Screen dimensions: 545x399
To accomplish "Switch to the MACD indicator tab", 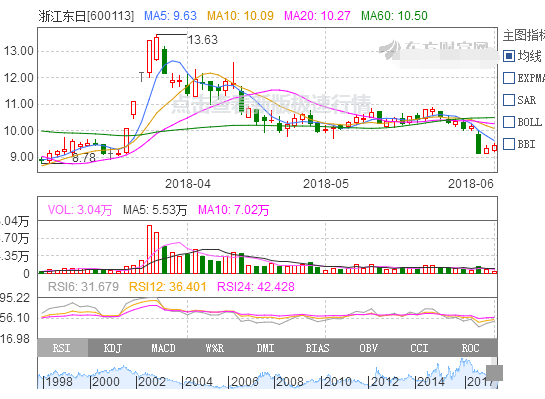I will pos(164,348).
